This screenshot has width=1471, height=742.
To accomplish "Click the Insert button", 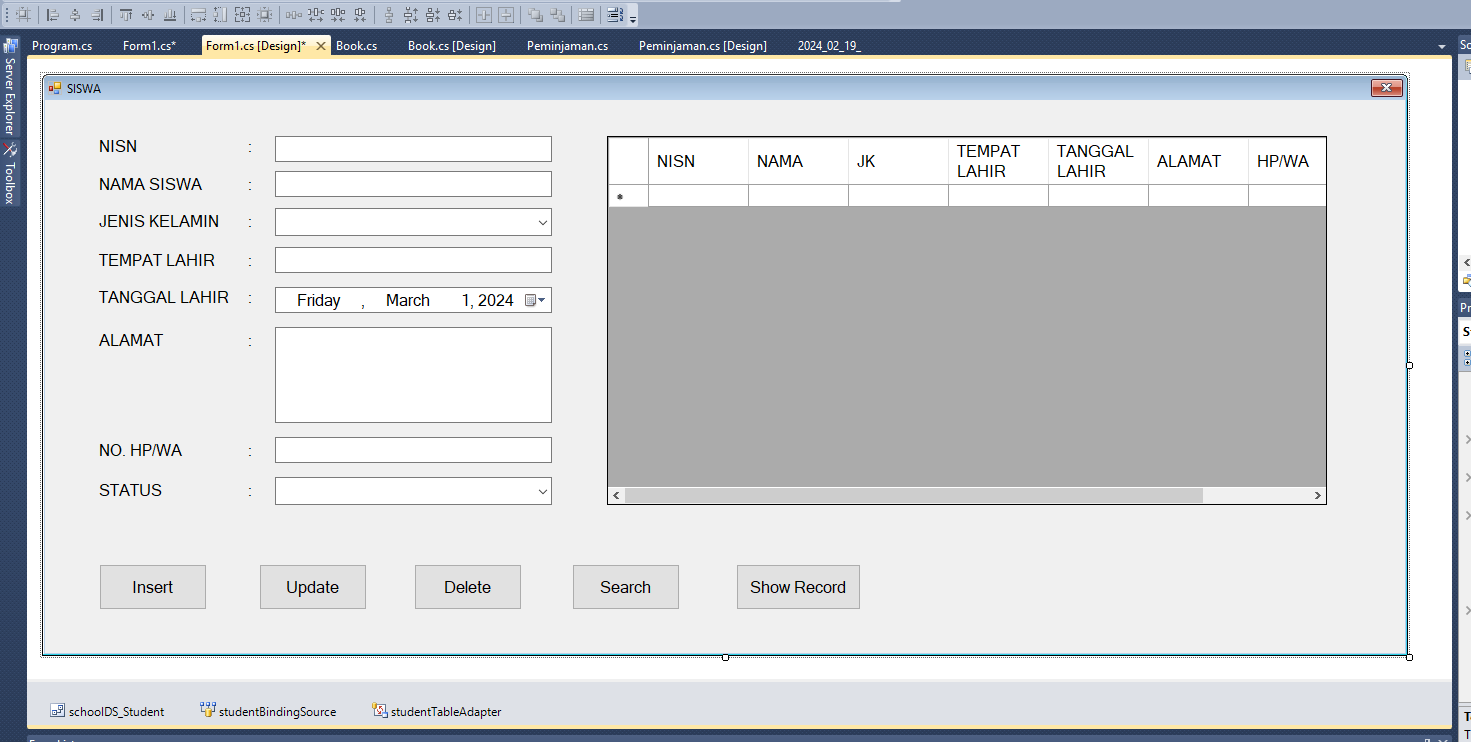I will tap(153, 587).
